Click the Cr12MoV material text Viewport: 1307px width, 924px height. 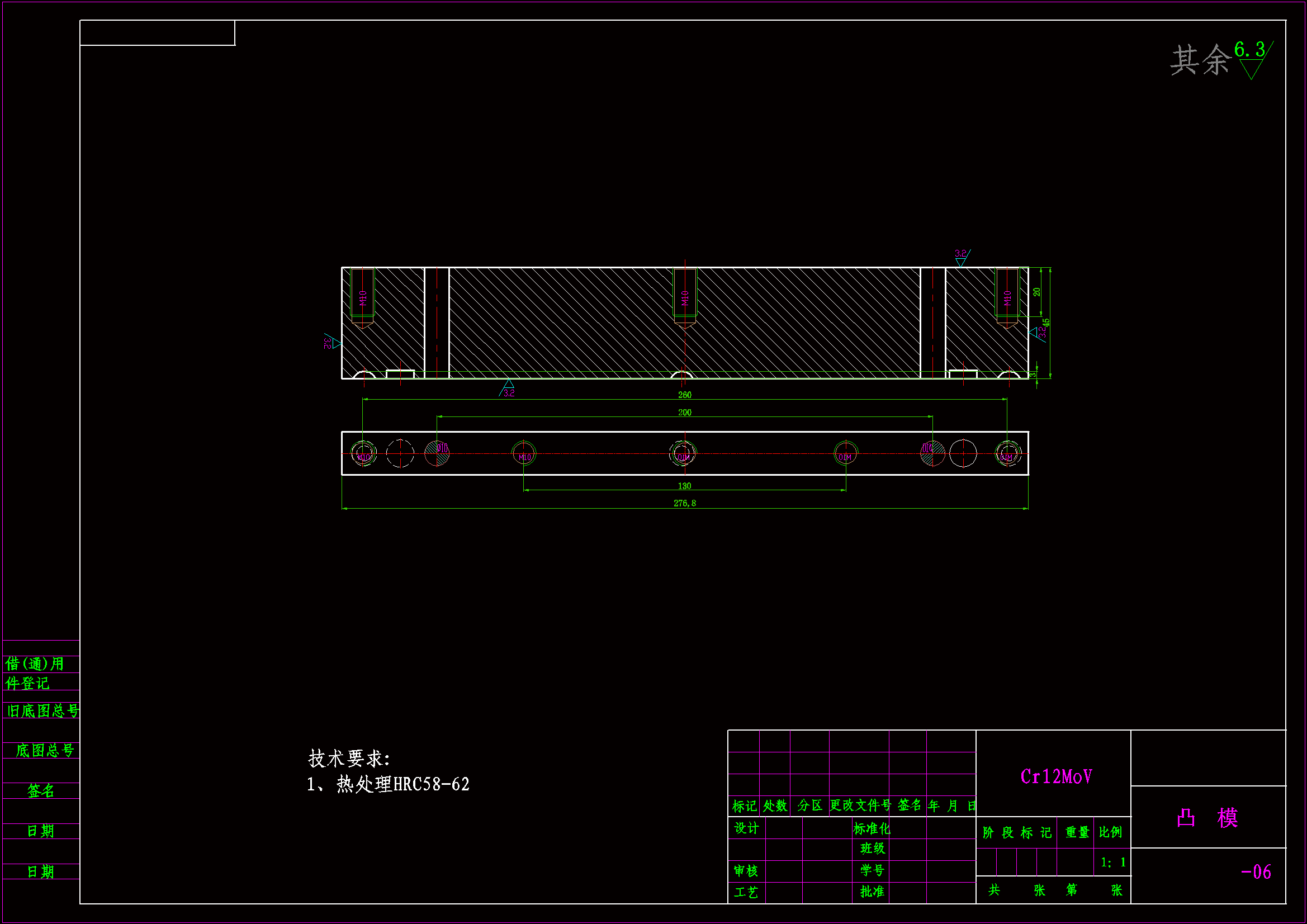pos(1056,776)
